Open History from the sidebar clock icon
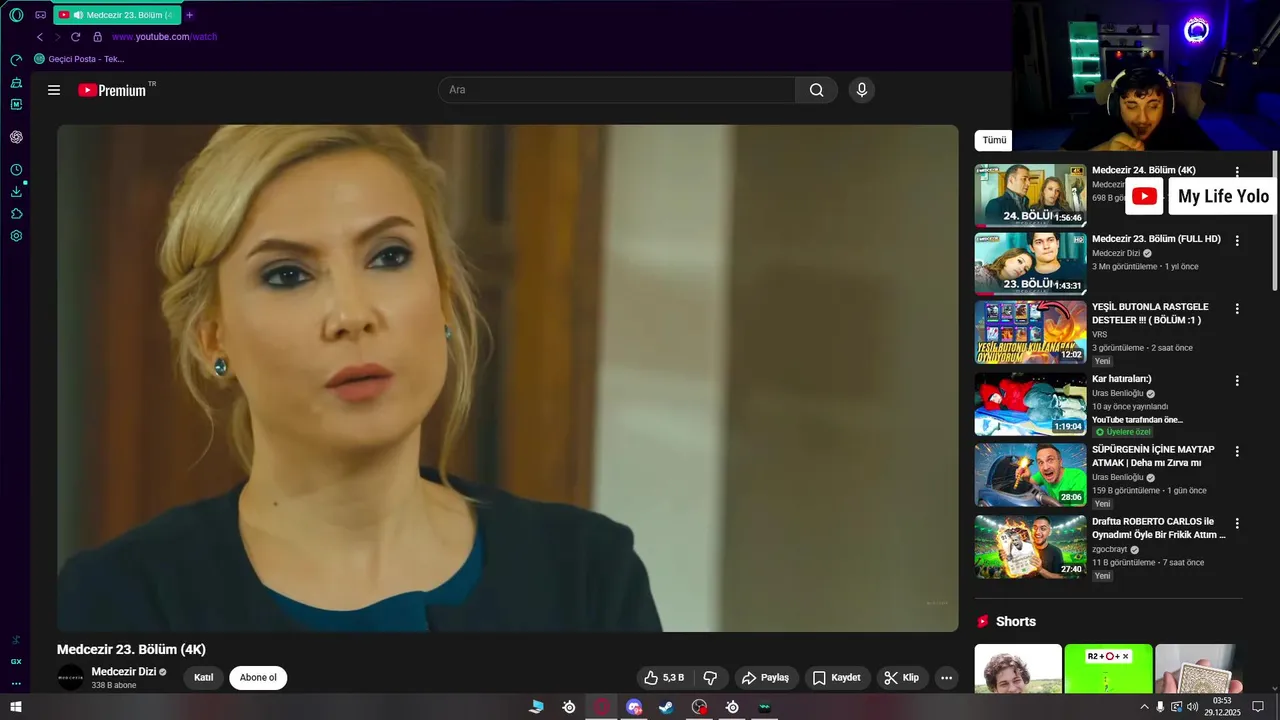Image resolution: width=1280 pixels, height=720 pixels. tap(16, 170)
